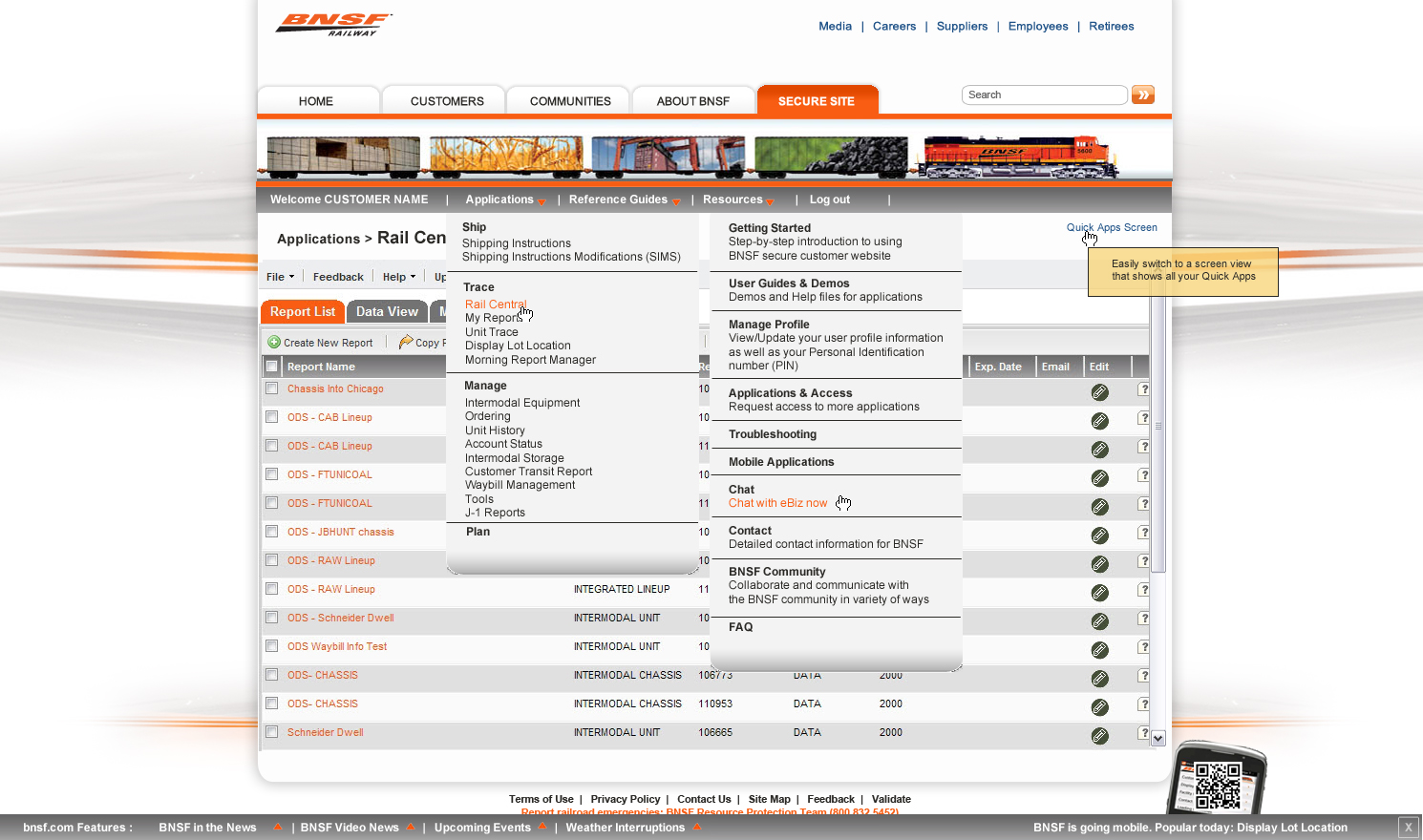Click the scrollbar down arrow of report list
Viewport: 1423px width, 840px height.
click(1158, 738)
